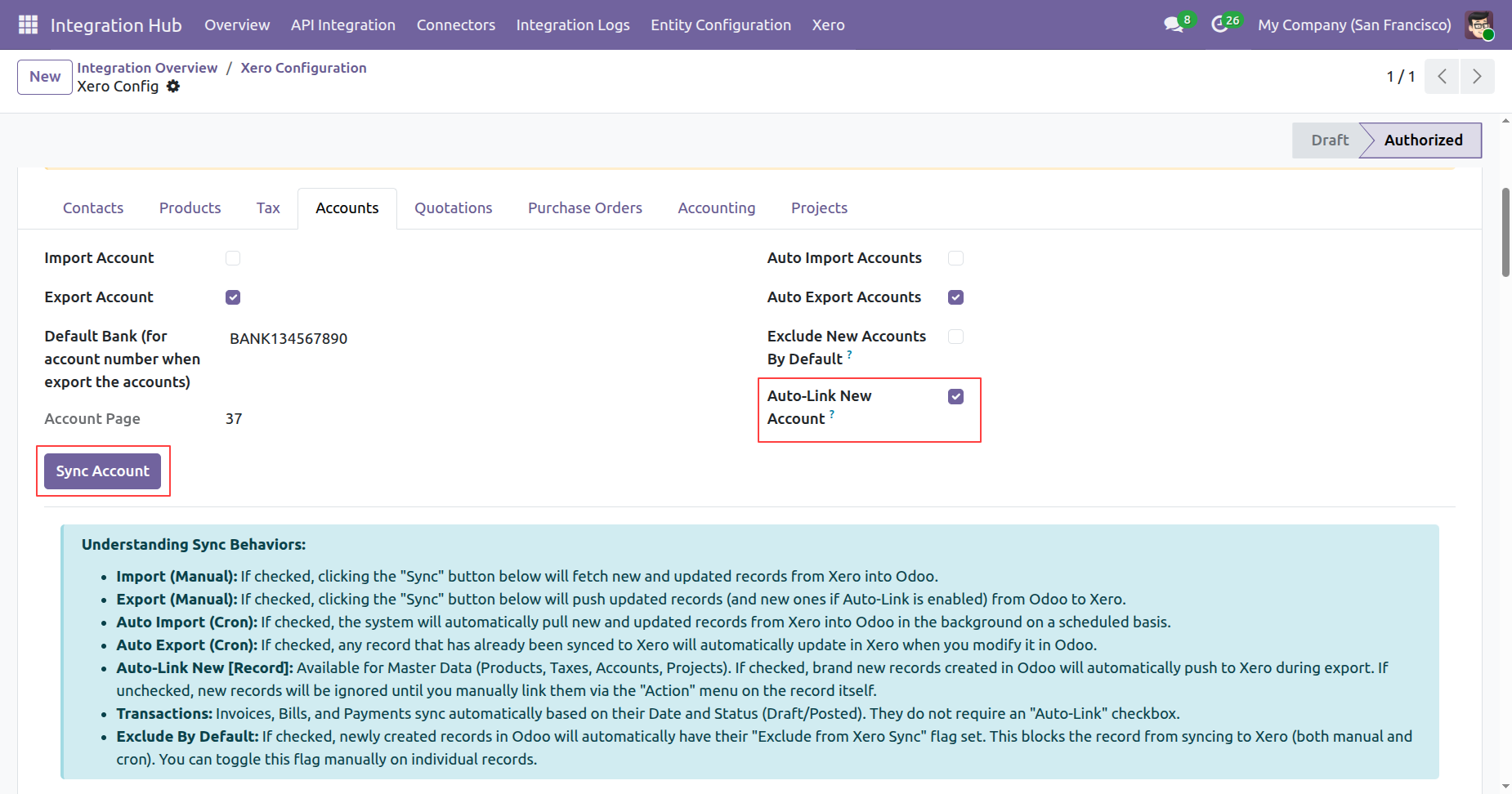This screenshot has width=1512, height=794.
Task: Open the user avatar menu
Action: pyautogui.click(x=1479, y=25)
